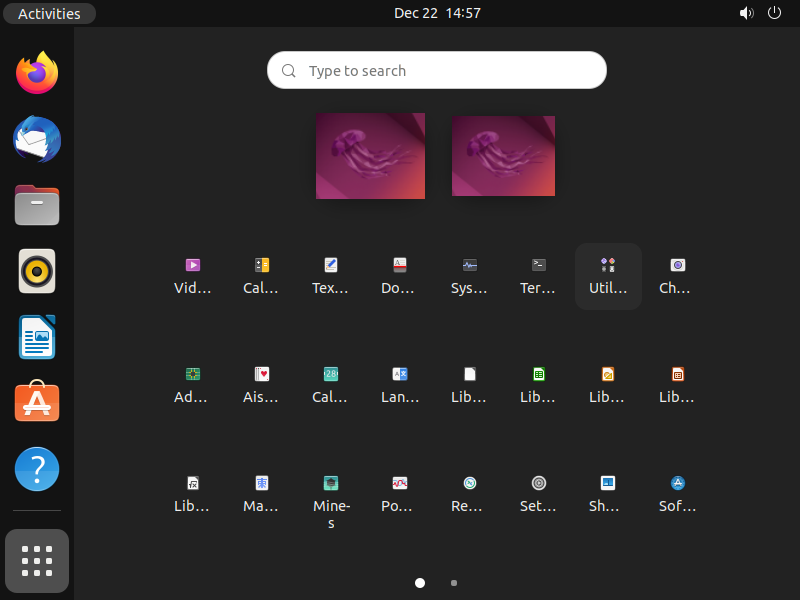800x600 pixels.
Task: Open Language Support app
Action: click(x=399, y=385)
